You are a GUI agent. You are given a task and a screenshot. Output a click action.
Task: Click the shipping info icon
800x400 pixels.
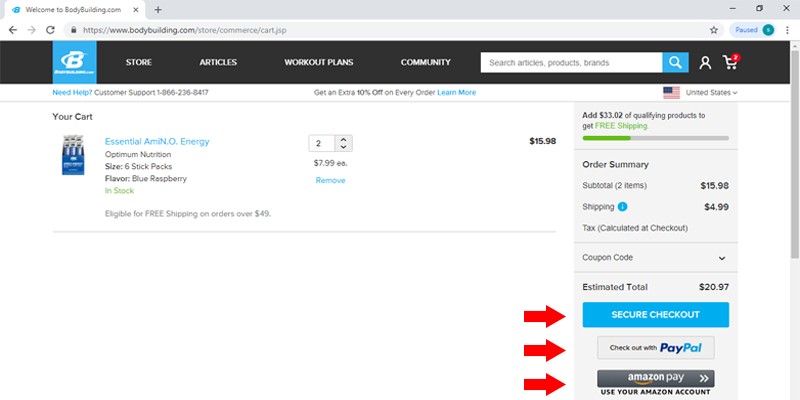tap(623, 207)
